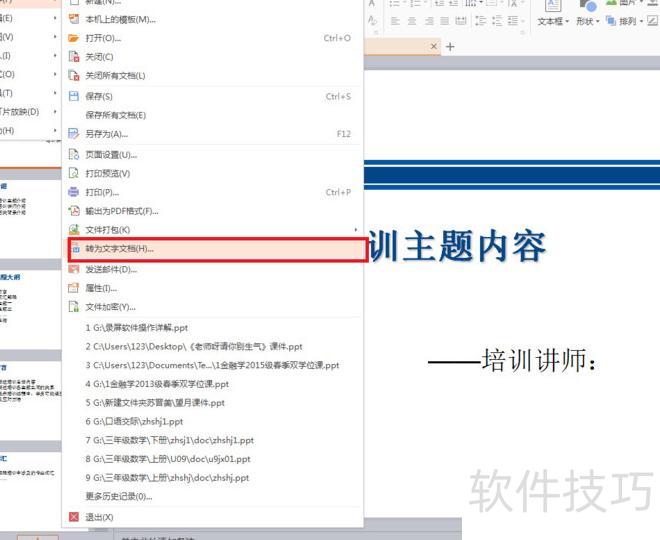This screenshot has height=540, width=660.
Task: Open recent file 6 G:\口语交际\zhshj1.ppt
Action: pyautogui.click(x=212, y=421)
